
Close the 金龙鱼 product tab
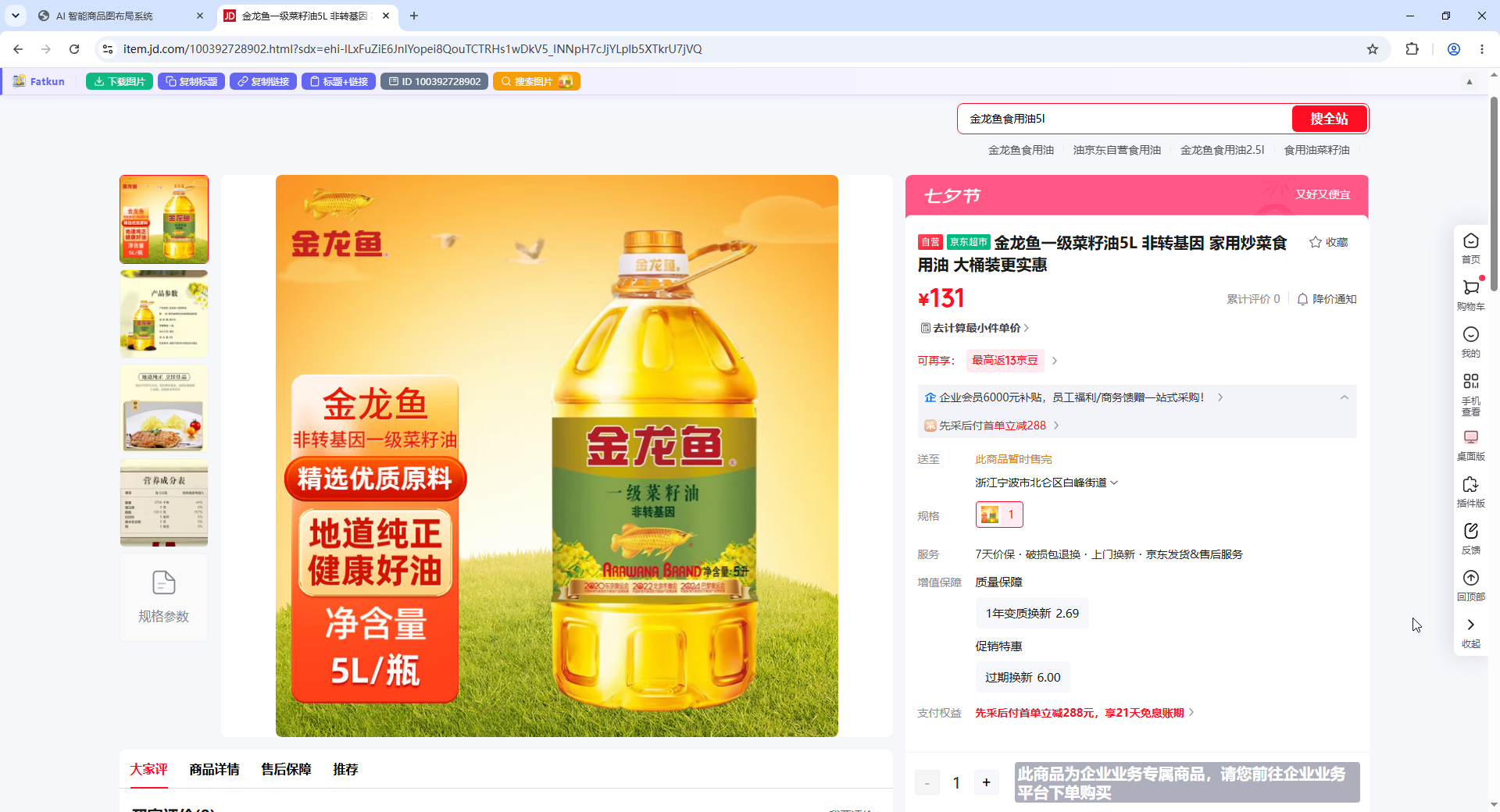386,16
